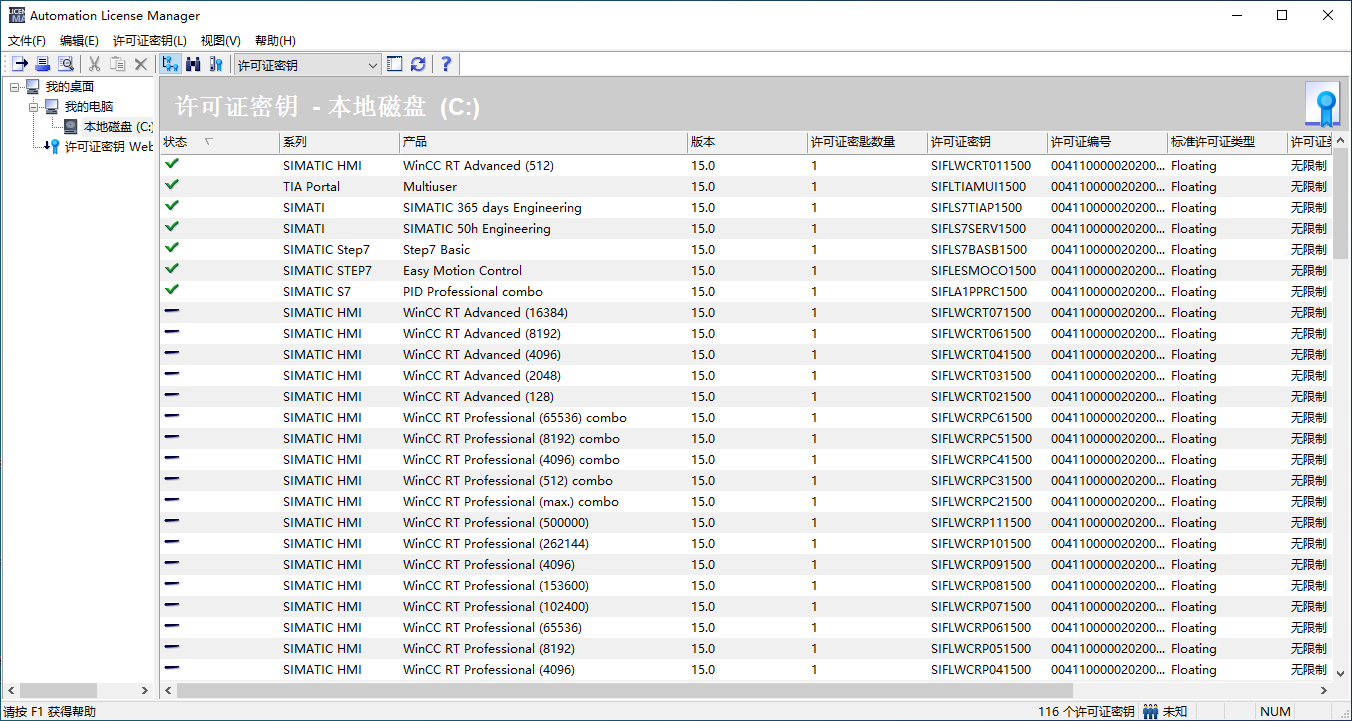Click the certificate ribbon icon in header
This screenshot has height=721, width=1352.
(x=1322, y=104)
